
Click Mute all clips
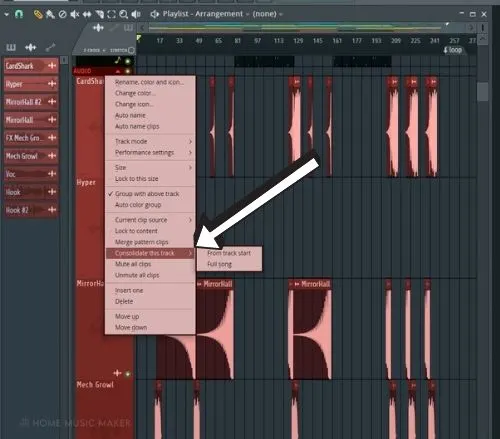(x=150, y=264)
